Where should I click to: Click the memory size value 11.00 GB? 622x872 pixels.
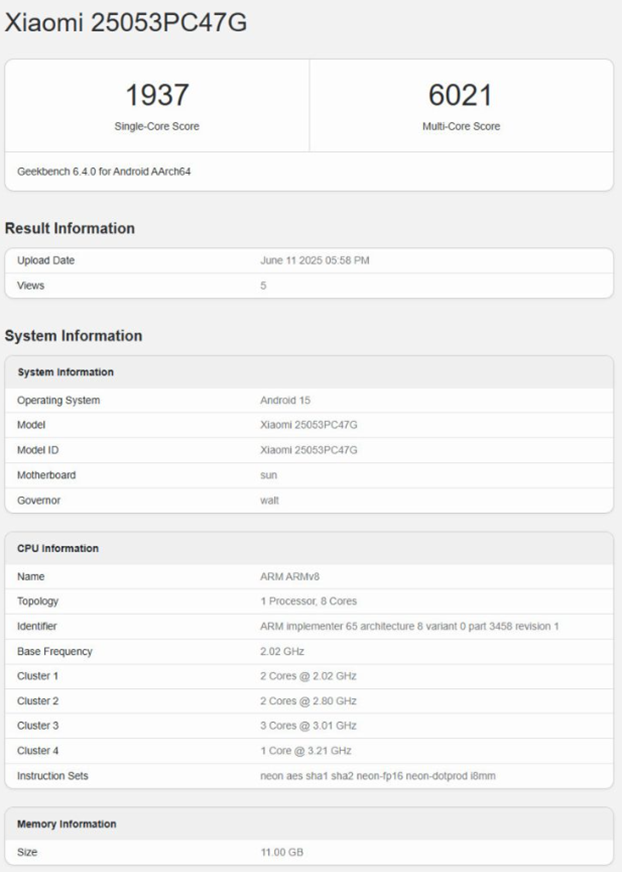[x=282, y=852]
